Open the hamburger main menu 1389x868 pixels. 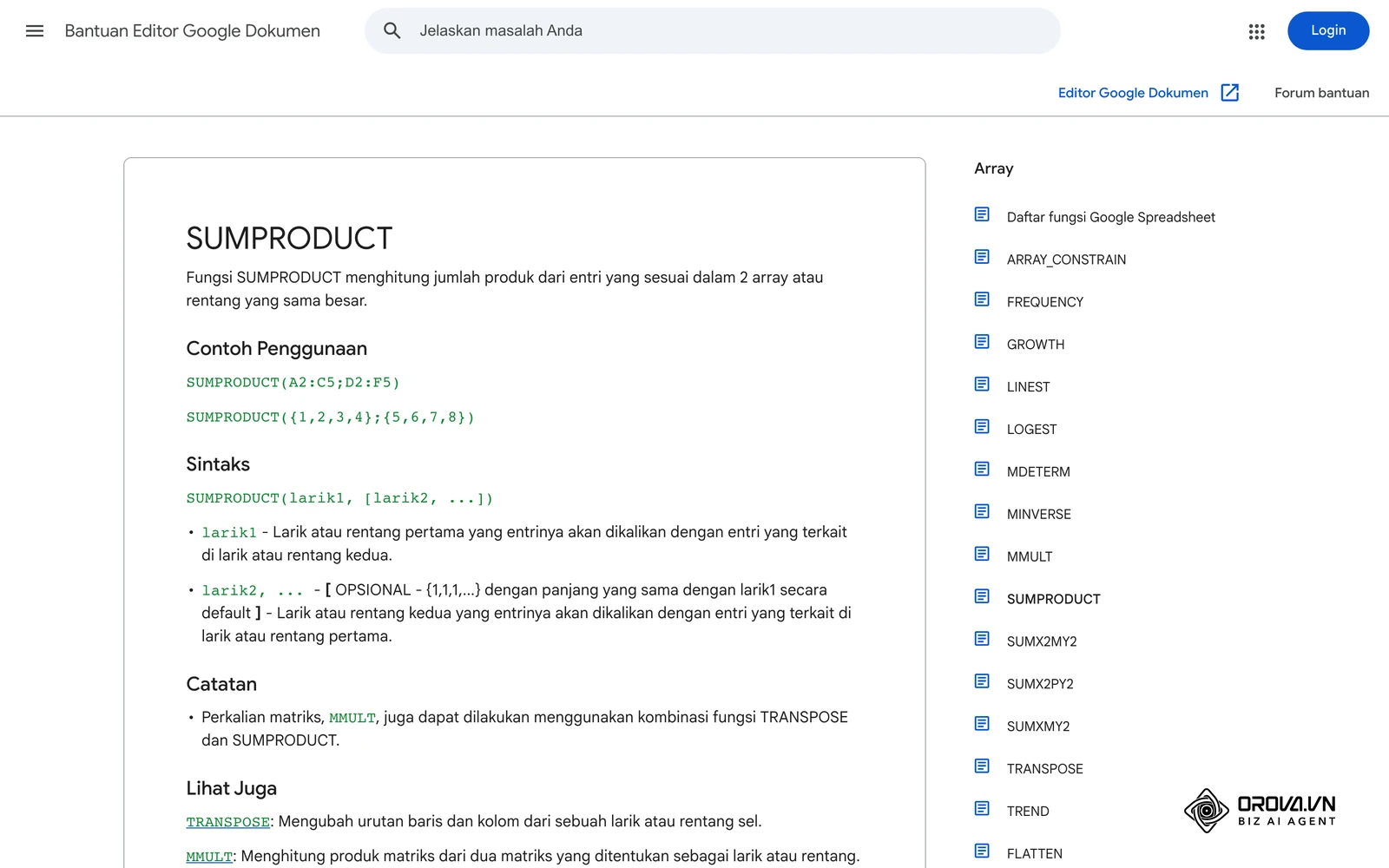point(35,31)
